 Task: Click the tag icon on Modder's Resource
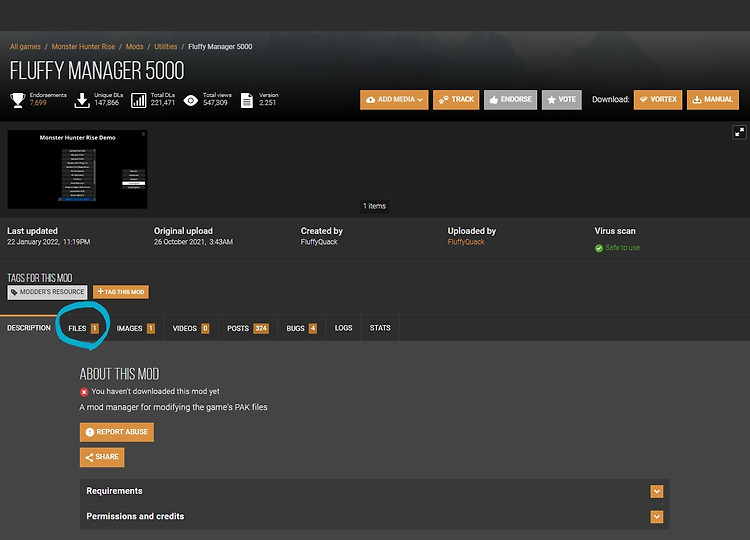point(14,292)
